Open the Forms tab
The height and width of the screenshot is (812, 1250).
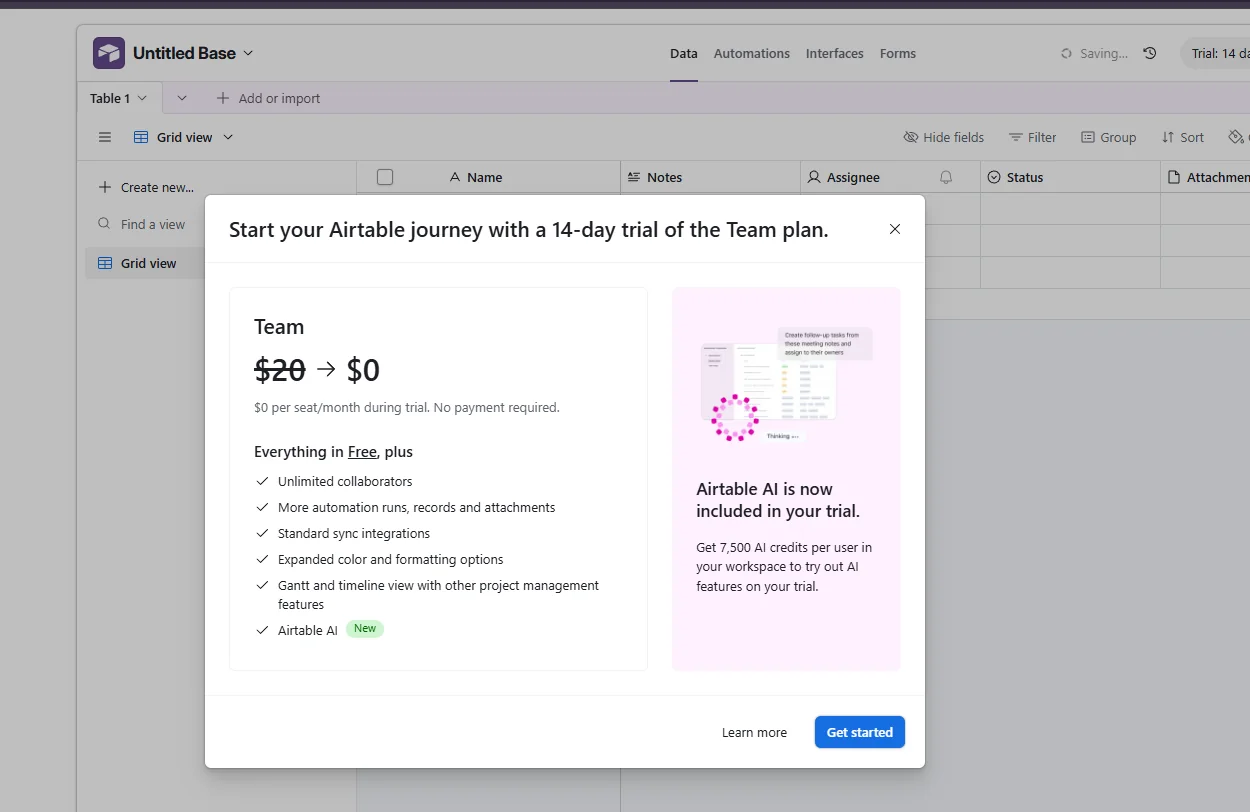pyautogui.click(x=898, y=54)
